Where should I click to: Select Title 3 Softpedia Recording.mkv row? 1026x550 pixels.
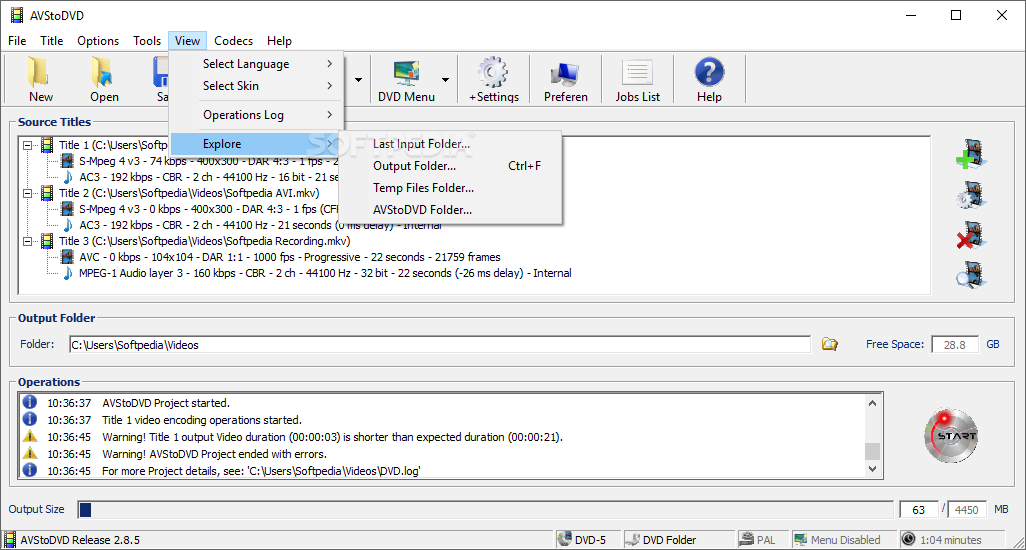(x=205, y=241)
